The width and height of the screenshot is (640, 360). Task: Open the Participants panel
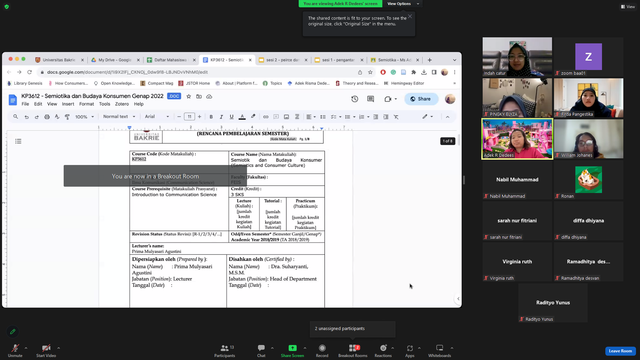(x=224, y=350)
